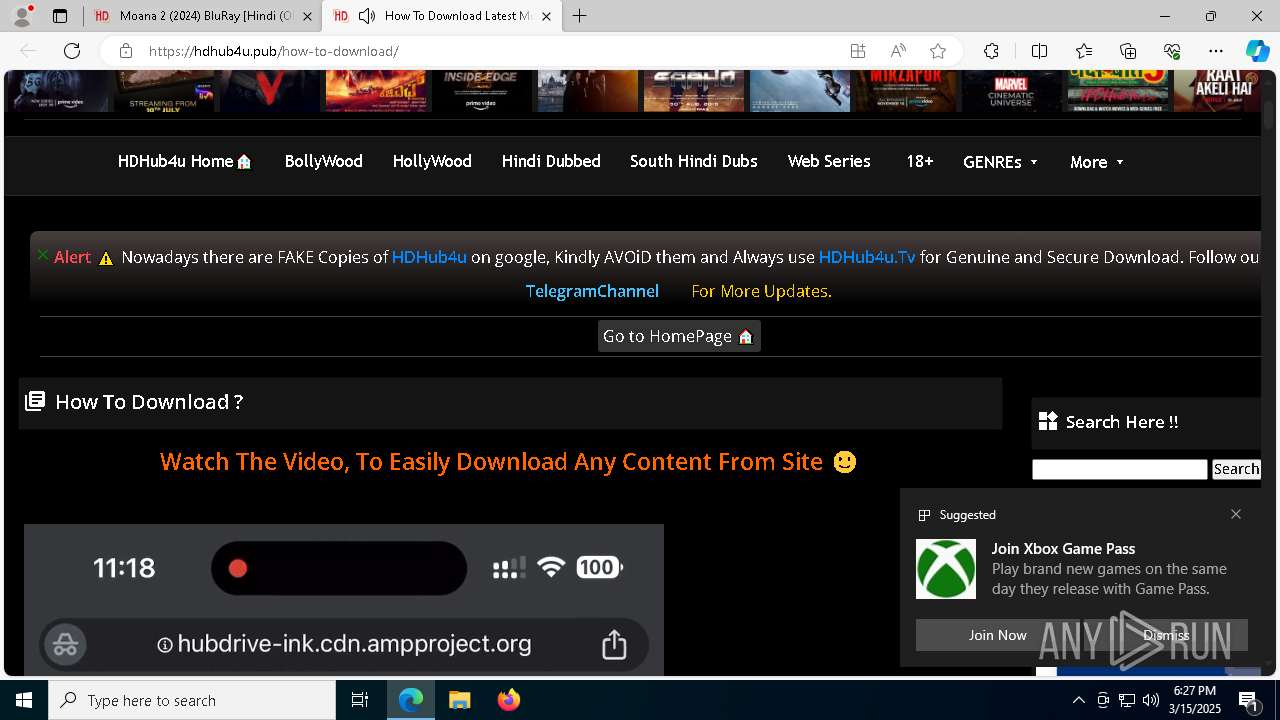Open the volume control in system tray
1280x720 pixels.
(x=1150, y=700)
